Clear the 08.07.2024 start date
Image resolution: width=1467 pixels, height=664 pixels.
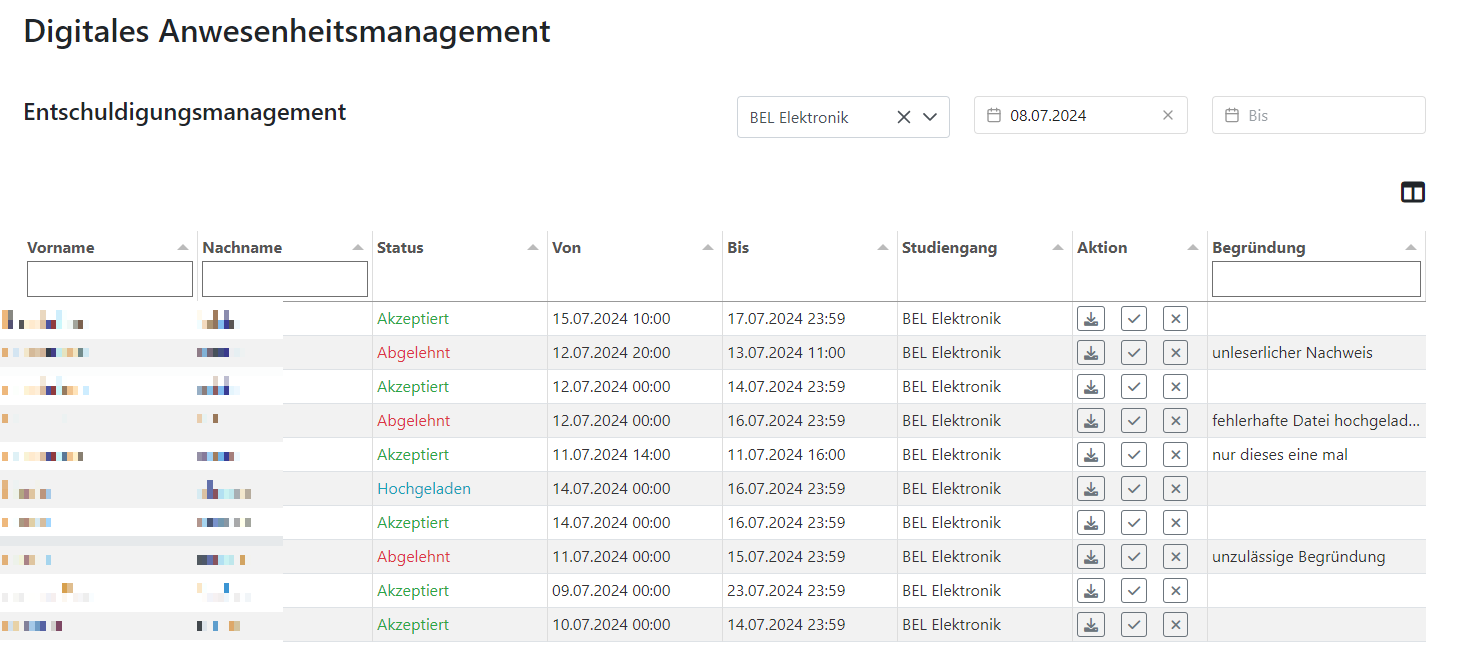[x=1167, y=116]
